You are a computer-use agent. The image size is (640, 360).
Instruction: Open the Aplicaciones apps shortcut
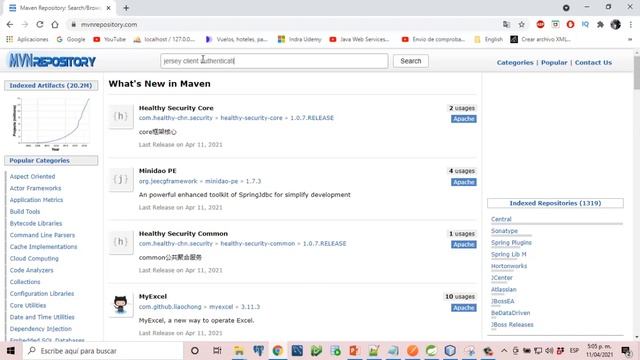point(27,40)
